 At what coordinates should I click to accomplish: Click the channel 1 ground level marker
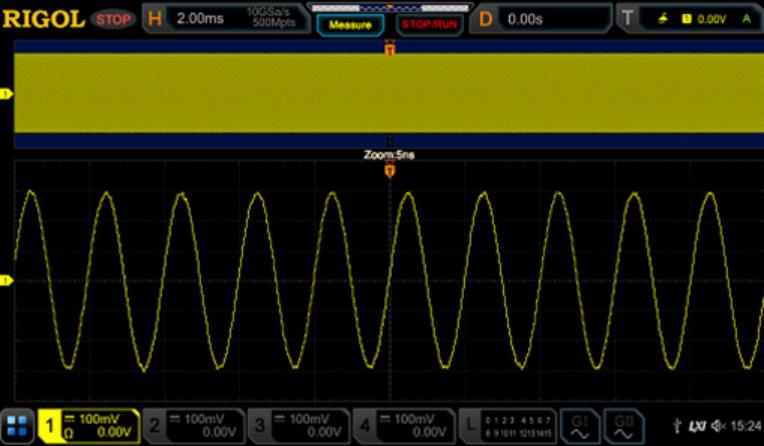[6, 281]
